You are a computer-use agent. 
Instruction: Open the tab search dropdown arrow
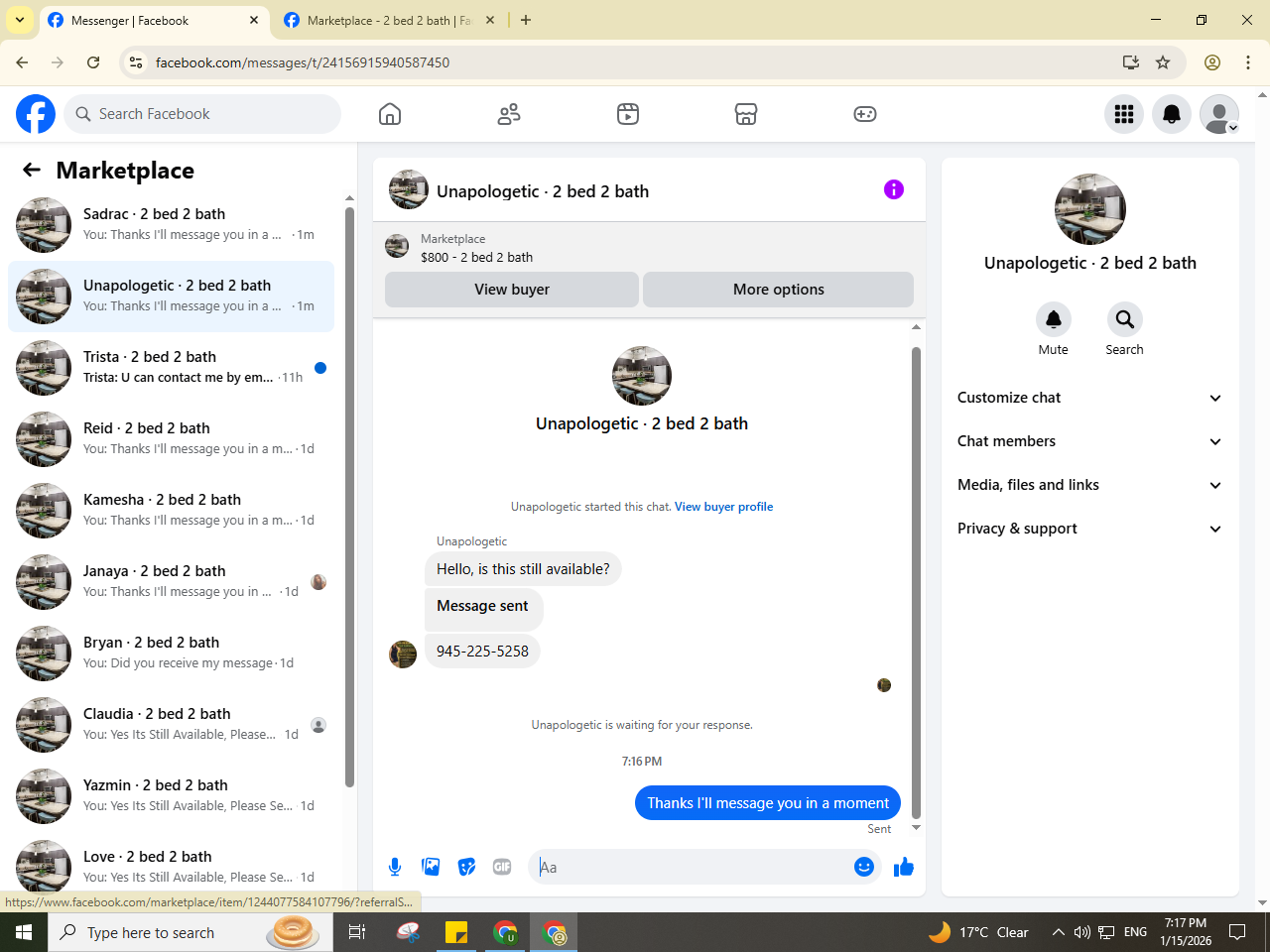click(x=20, y=20)
